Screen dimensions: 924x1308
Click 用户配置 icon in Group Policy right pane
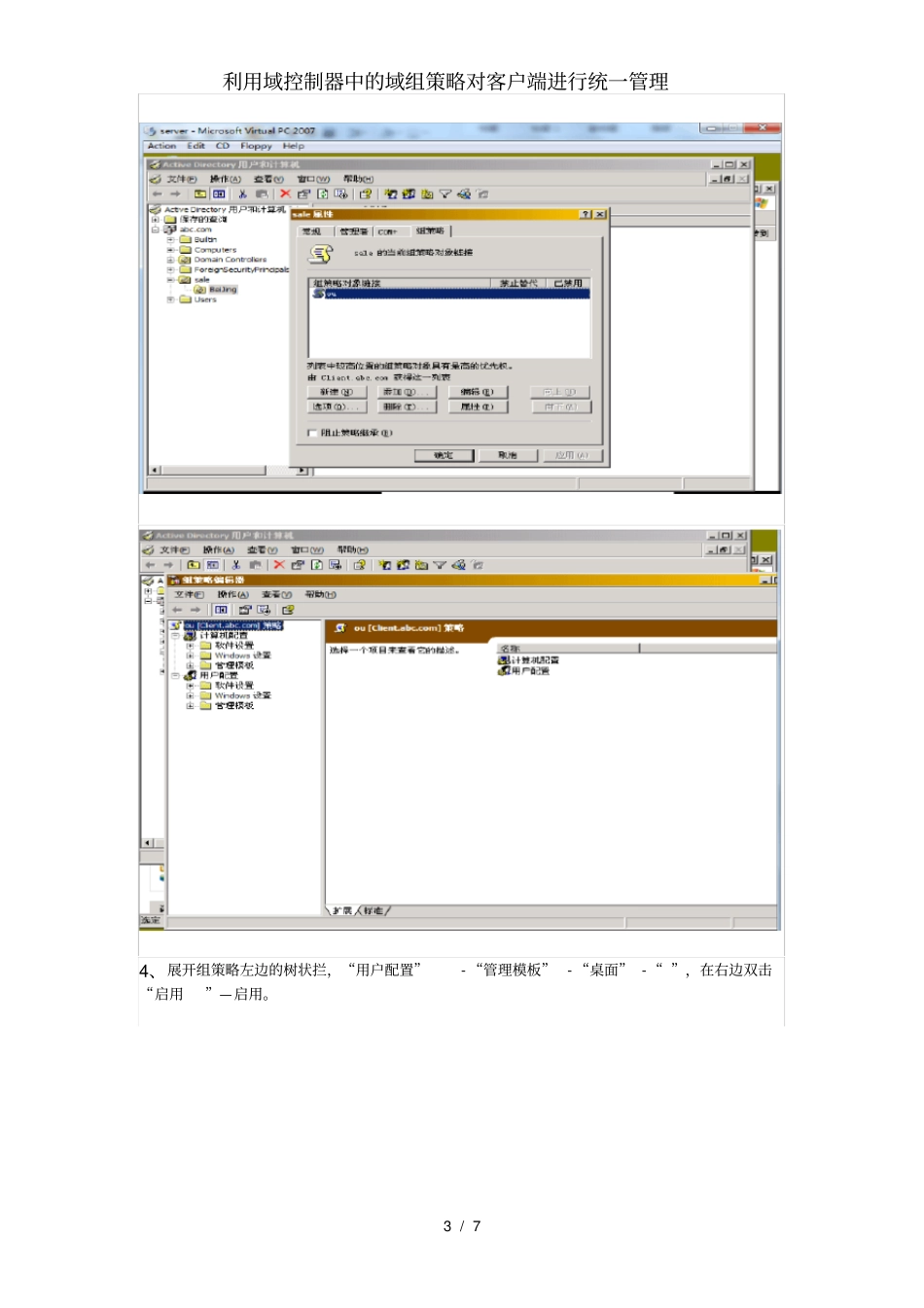click(504, 671)
